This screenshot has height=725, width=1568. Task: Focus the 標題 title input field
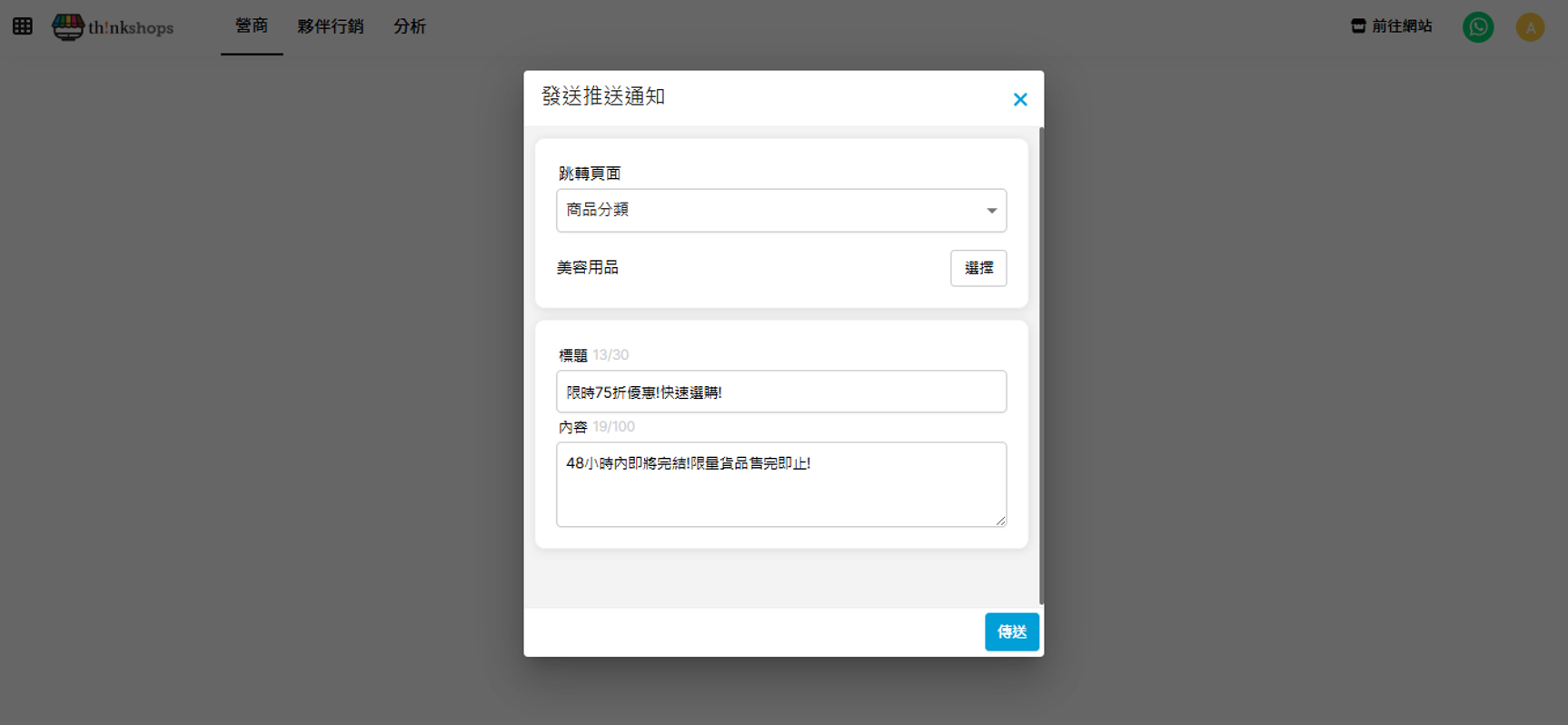tap(781, 392)
